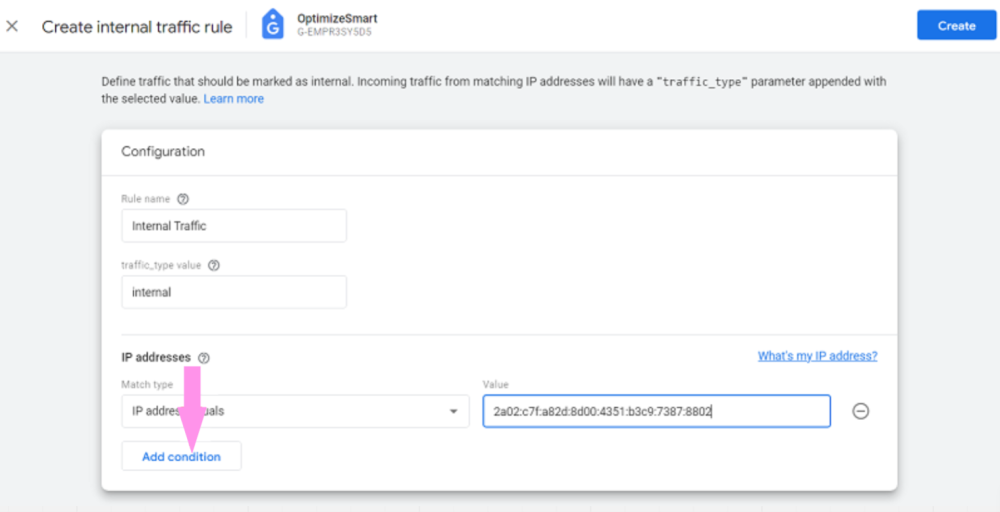This screenshot has width=1000, height=512.
Task: Click the Add condition button
Action: tap(181, 456)
